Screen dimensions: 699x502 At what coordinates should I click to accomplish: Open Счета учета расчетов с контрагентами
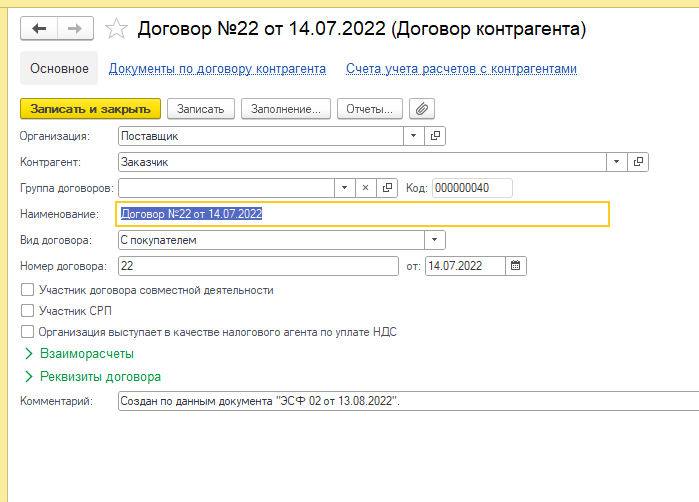click(x=461, y=69)
